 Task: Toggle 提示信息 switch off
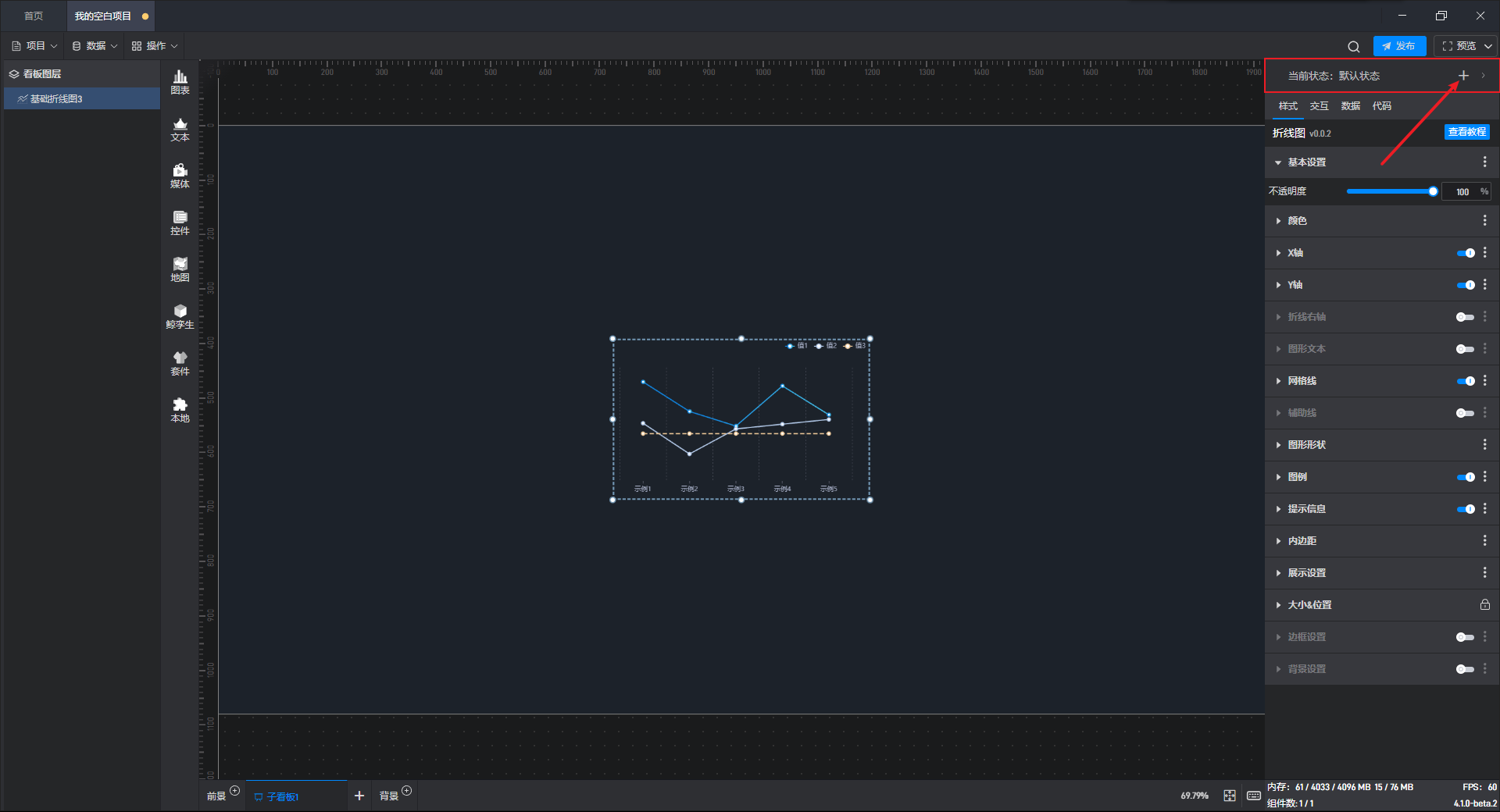(1466, 509)
